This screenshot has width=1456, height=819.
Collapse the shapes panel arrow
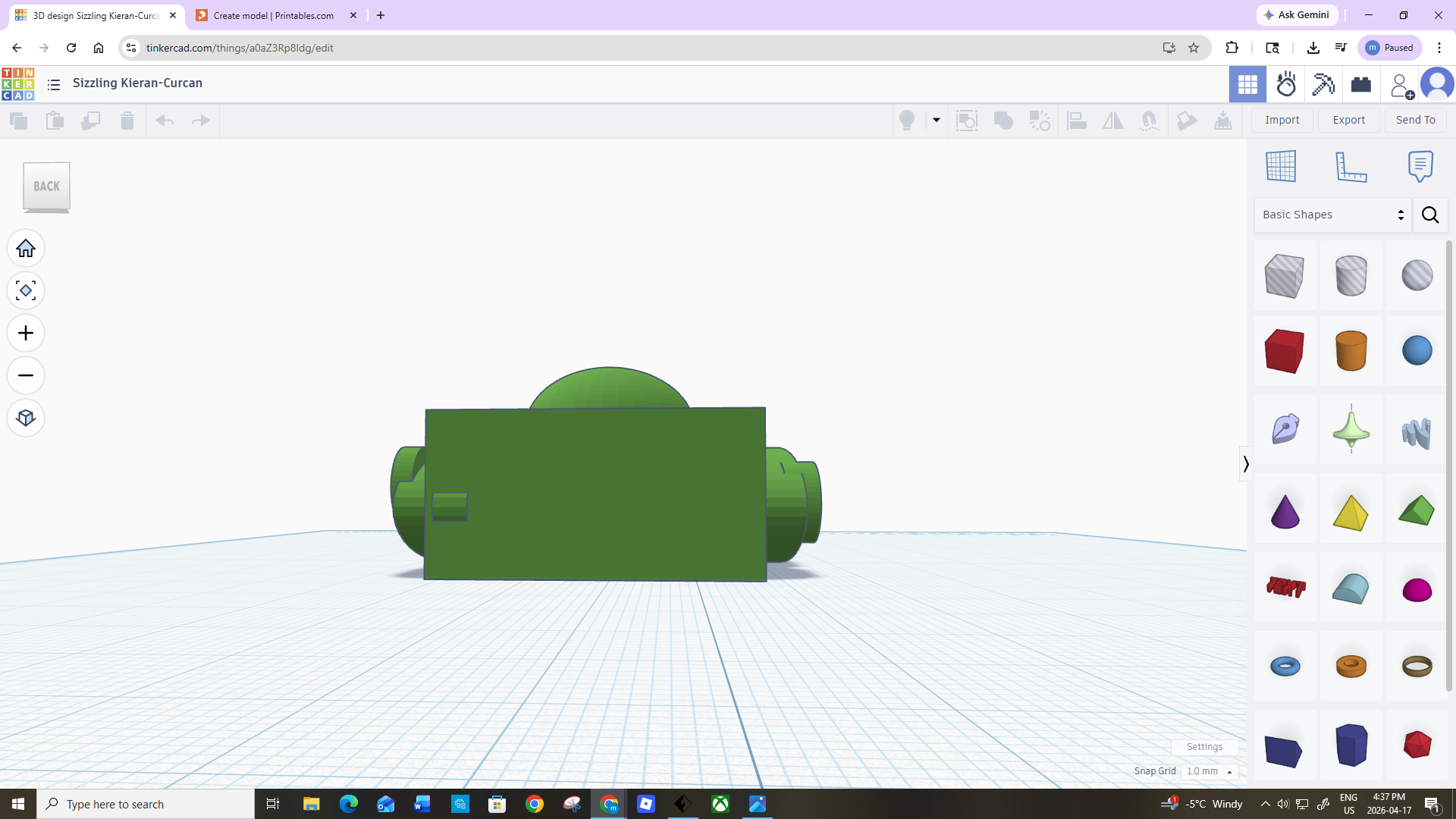pyautogui.click(x=1245, y=463)
